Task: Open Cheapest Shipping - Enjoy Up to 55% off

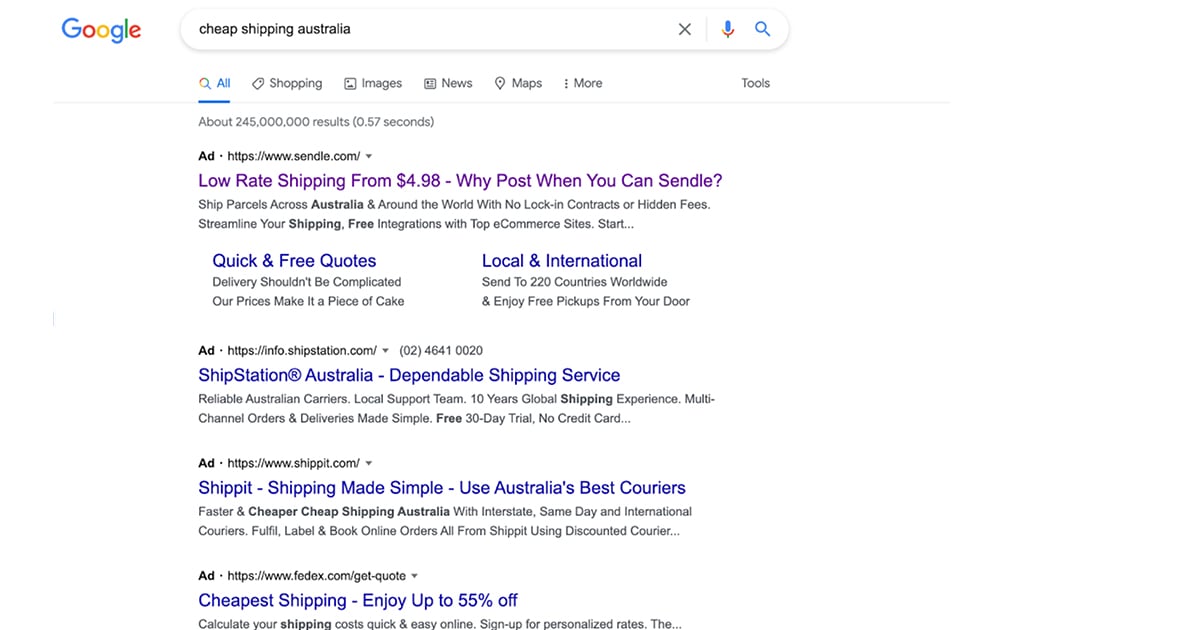Action: pos(358,601)
